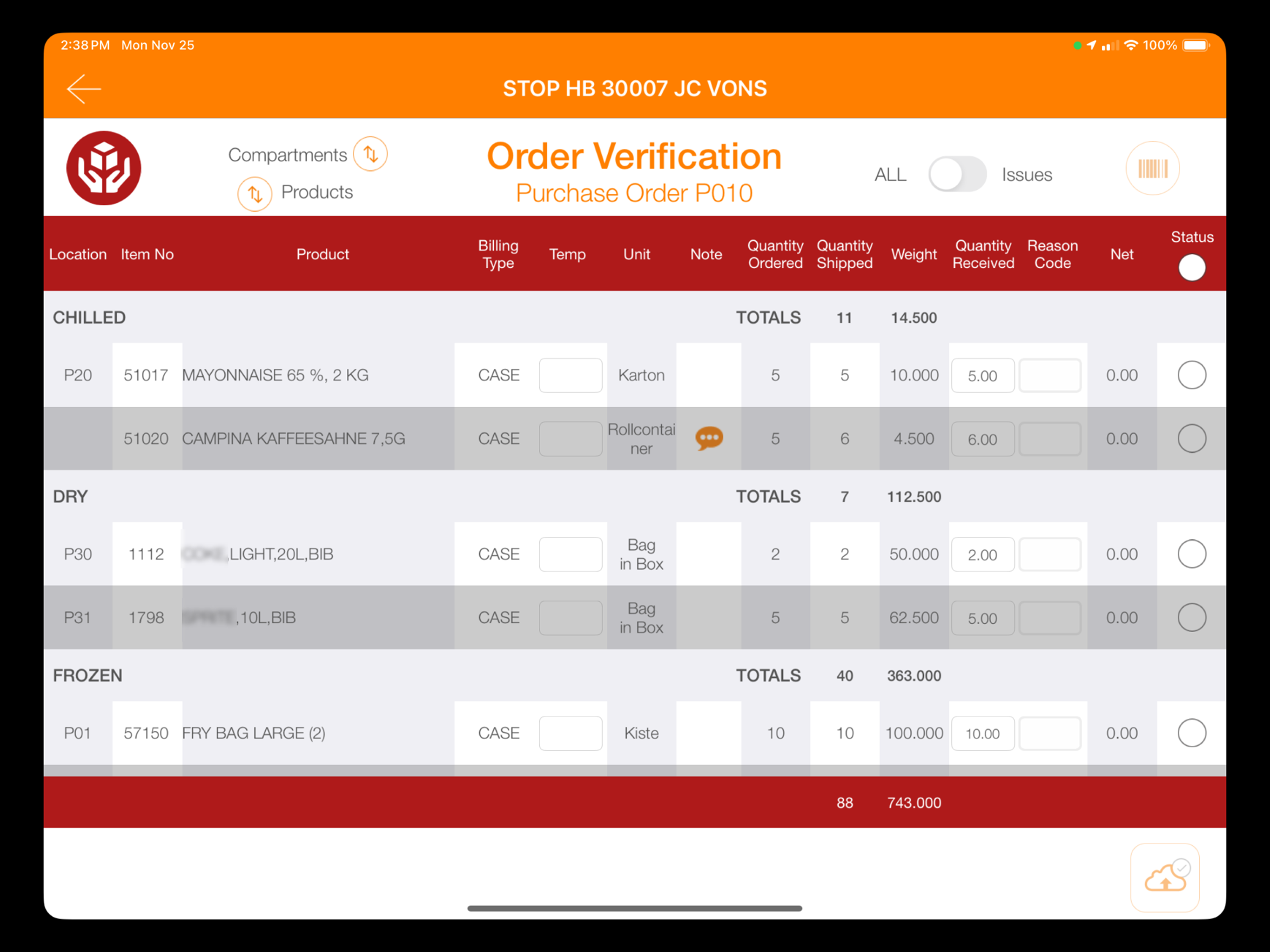Toggle the ALL / Issues switch
The height and width of the screenshot is (952, 1270).
tap(957, 175)
